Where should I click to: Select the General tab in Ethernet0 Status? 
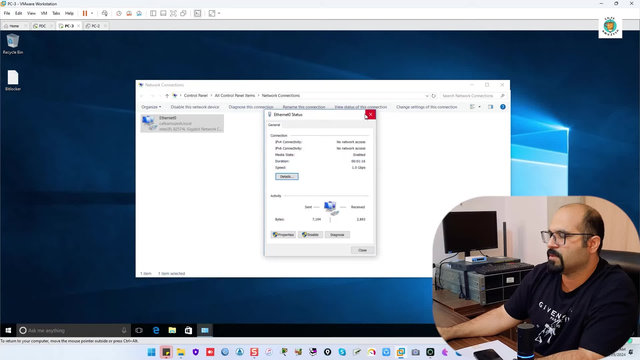point(274,125)
